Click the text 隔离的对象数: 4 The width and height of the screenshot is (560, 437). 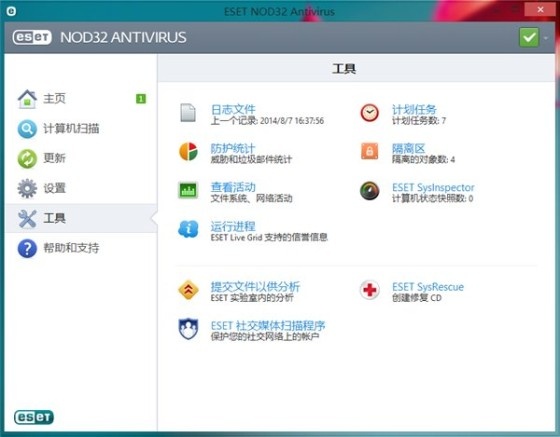(x=424, y=159)
